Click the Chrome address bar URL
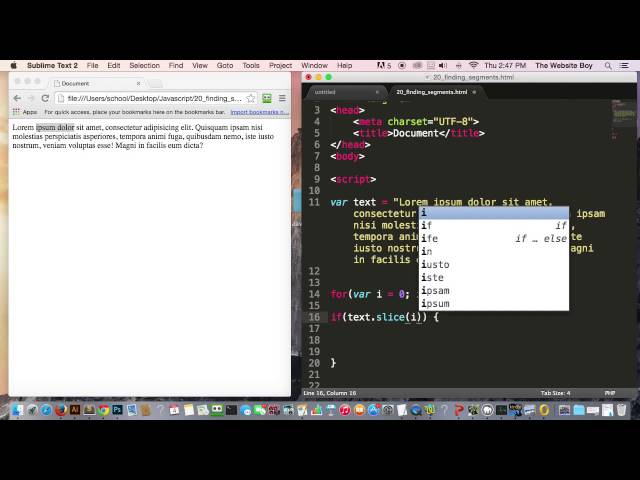640x480 pixels. 154,98
